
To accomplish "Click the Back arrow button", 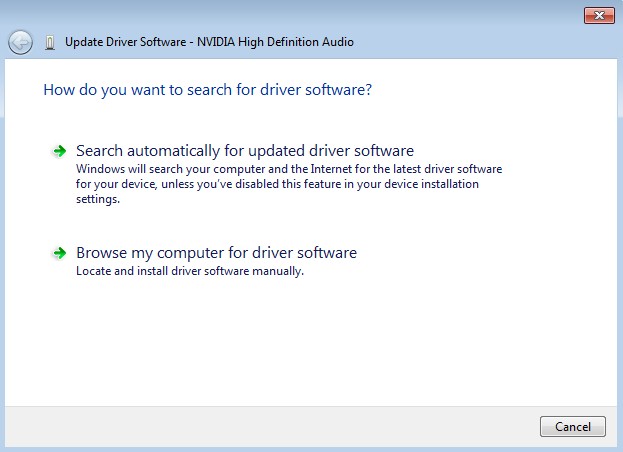I will tap(20, 42).
